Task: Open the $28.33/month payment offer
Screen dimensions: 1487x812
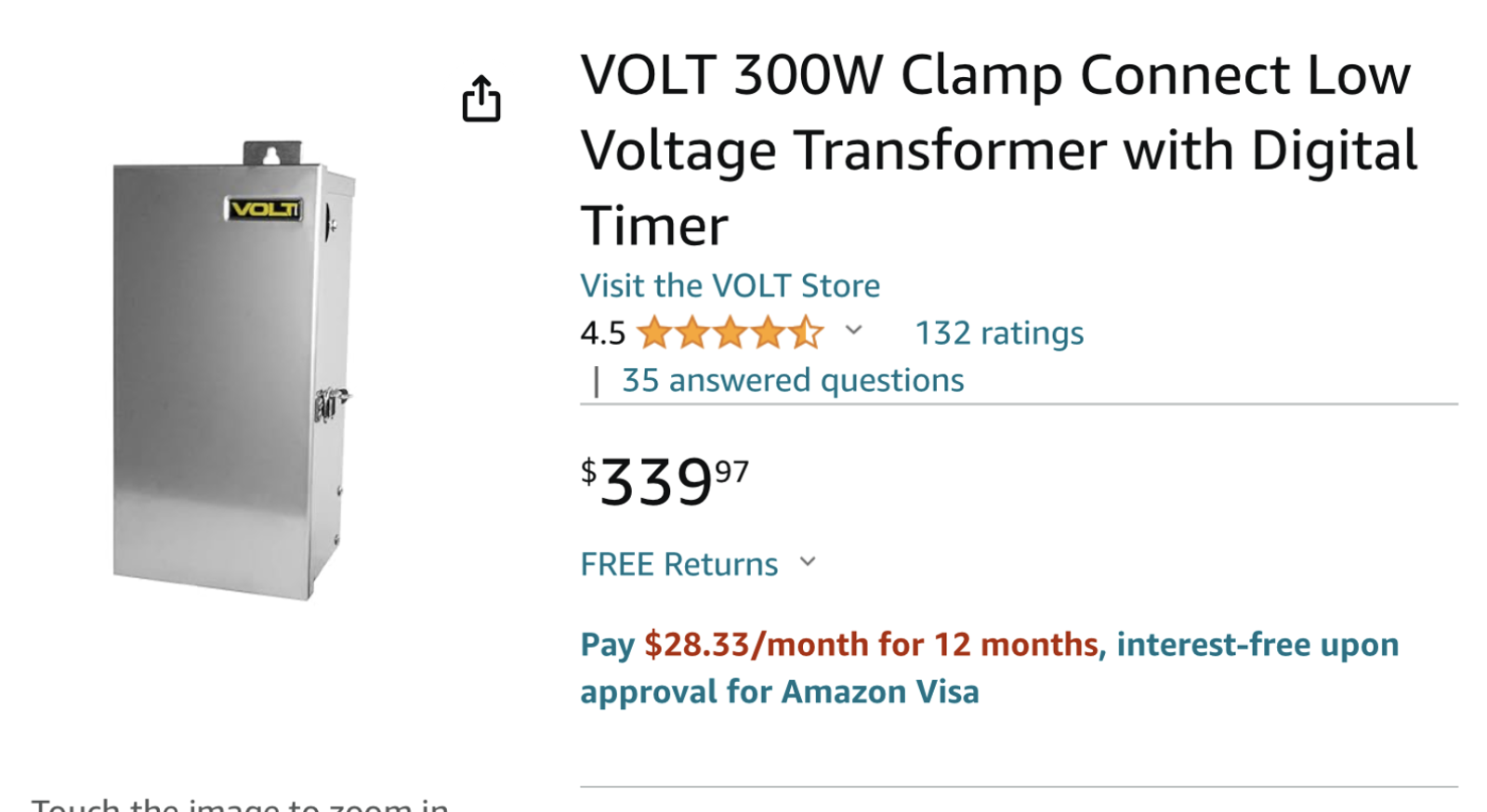Action: pyautogui.click(x=872, y=644)
